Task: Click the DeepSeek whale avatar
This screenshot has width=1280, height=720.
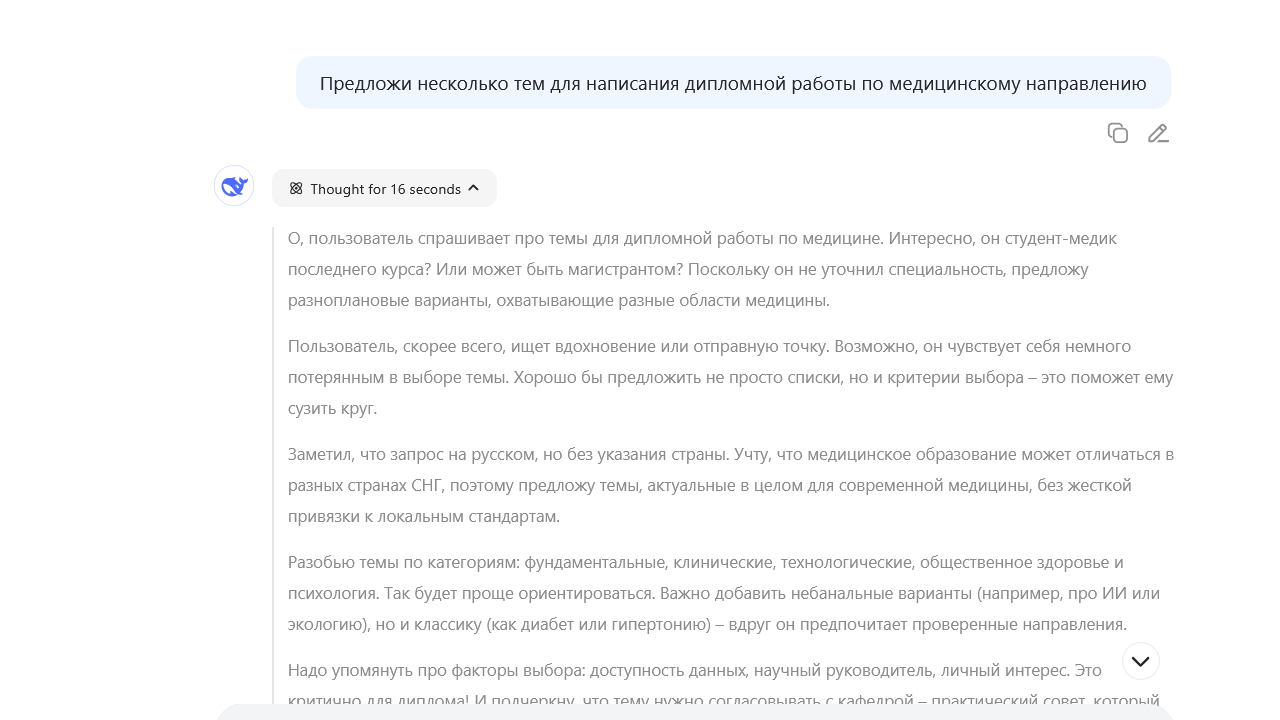Action: (x=233, y=185)
